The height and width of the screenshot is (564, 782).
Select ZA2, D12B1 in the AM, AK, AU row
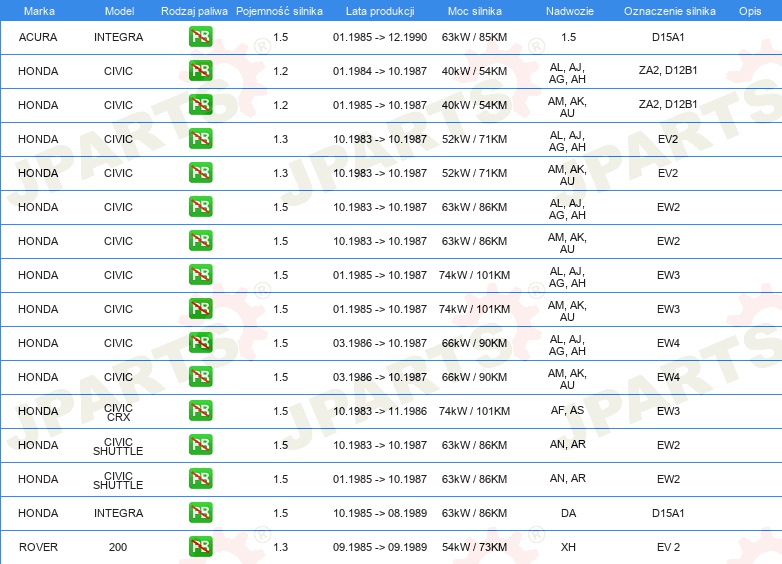coord(668,104)
